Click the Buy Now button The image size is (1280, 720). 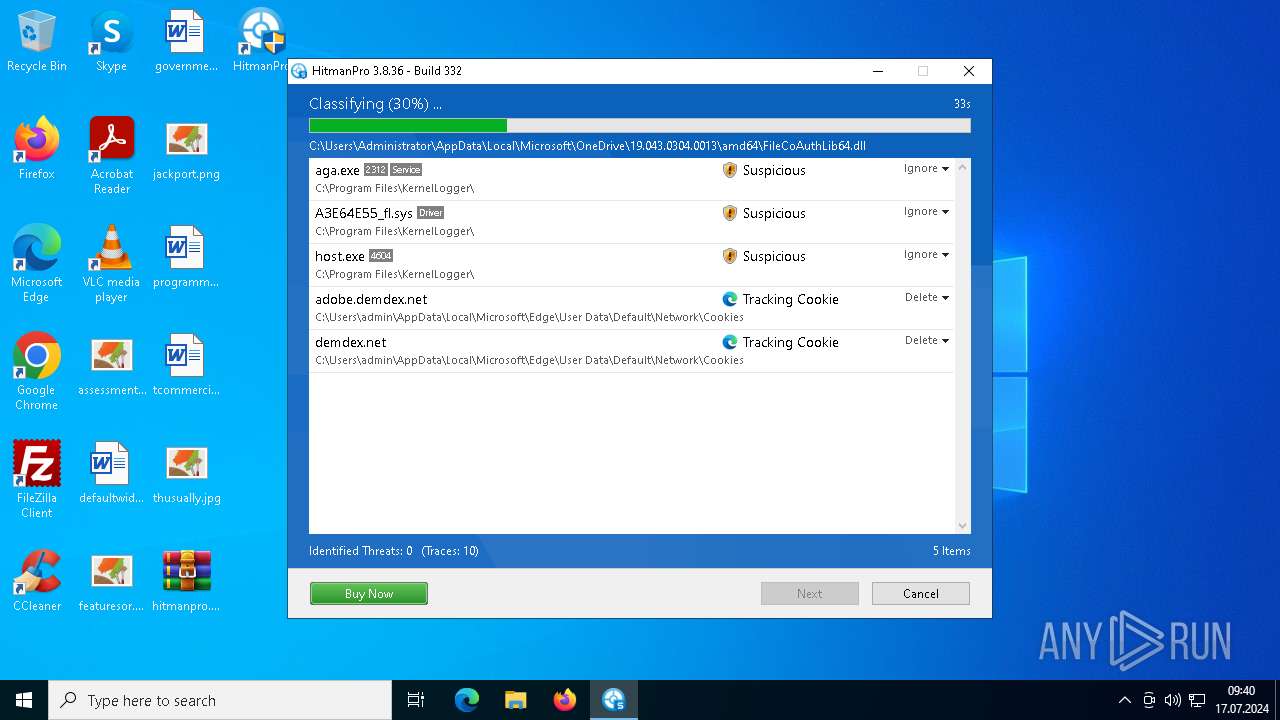[x=369, y=594]
